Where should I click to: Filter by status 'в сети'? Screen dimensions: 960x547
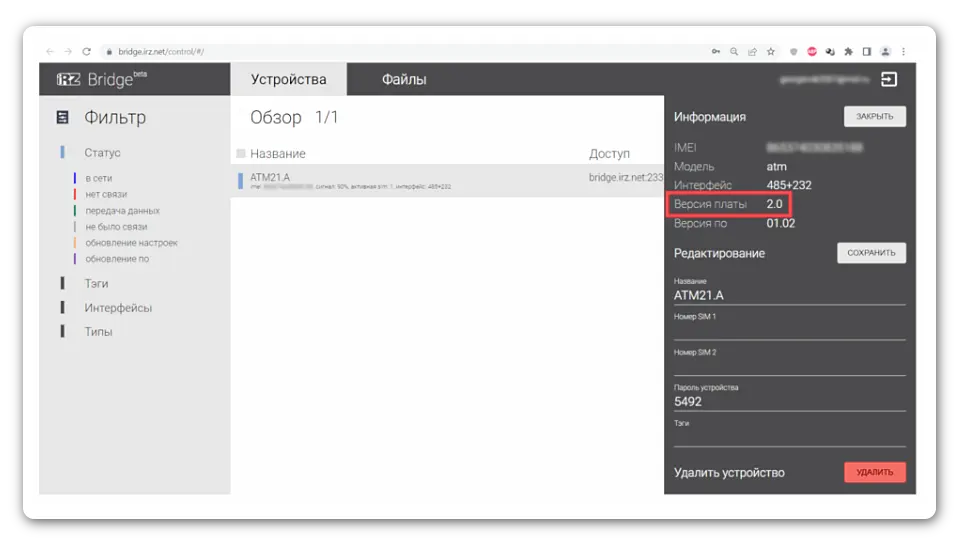pos(98,178)
